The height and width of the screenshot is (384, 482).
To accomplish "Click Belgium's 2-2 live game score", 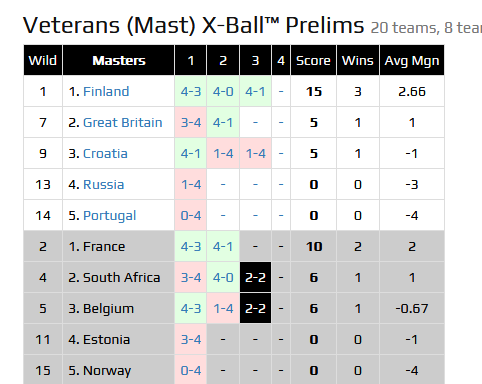I will [x=255, y=309].
